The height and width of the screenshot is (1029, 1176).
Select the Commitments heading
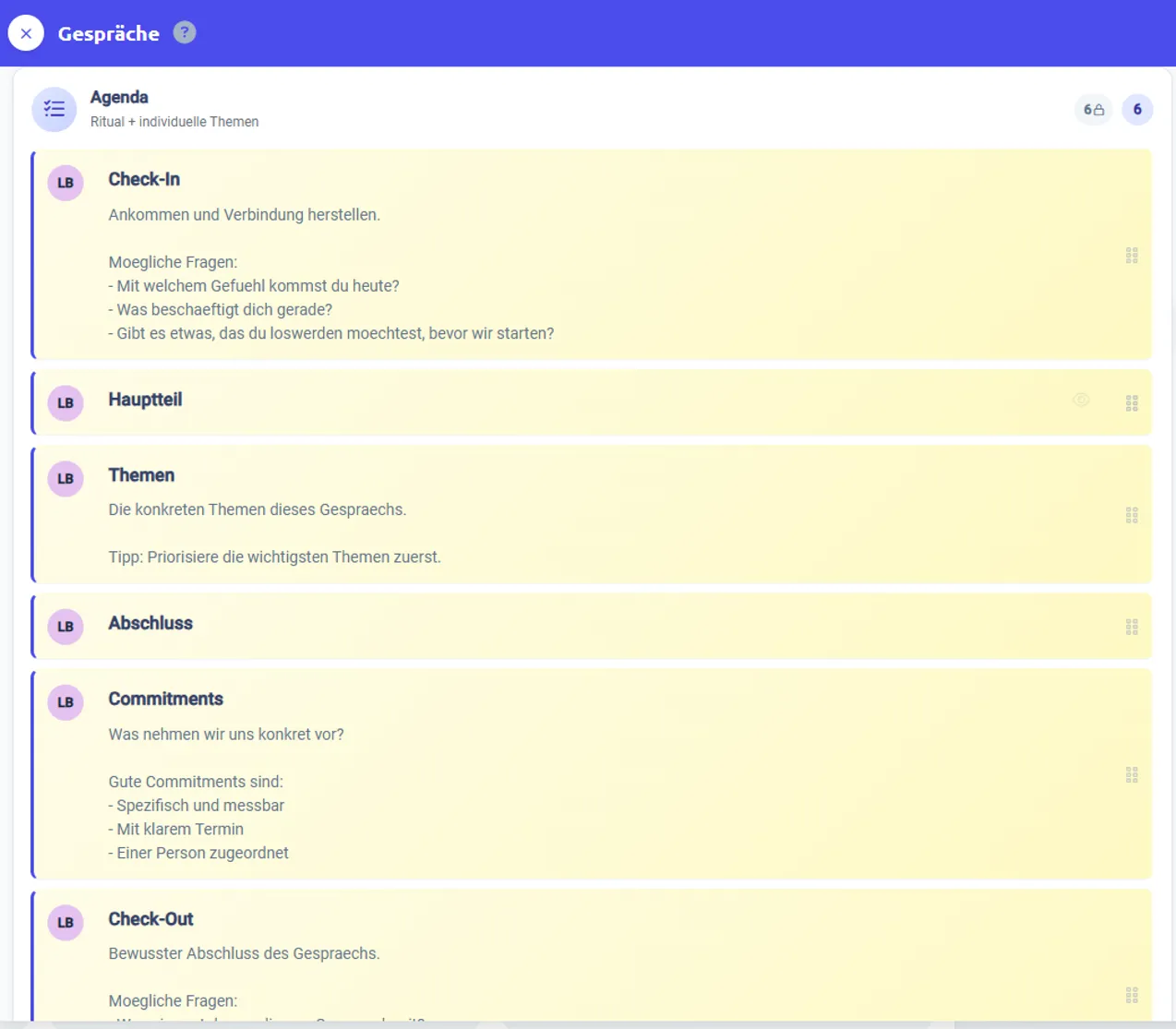point(166,699)
